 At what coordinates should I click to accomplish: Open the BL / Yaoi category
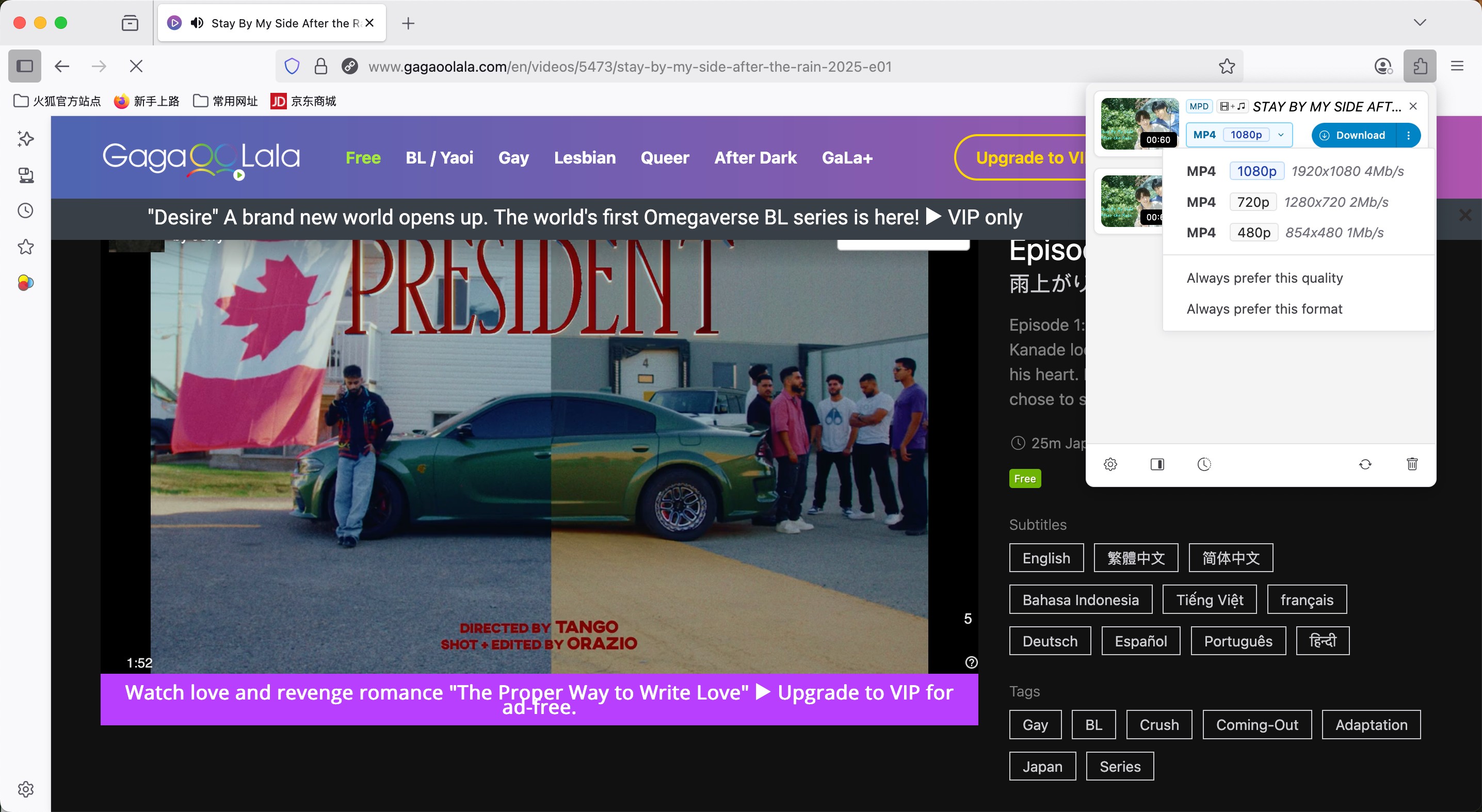[440, 157]
